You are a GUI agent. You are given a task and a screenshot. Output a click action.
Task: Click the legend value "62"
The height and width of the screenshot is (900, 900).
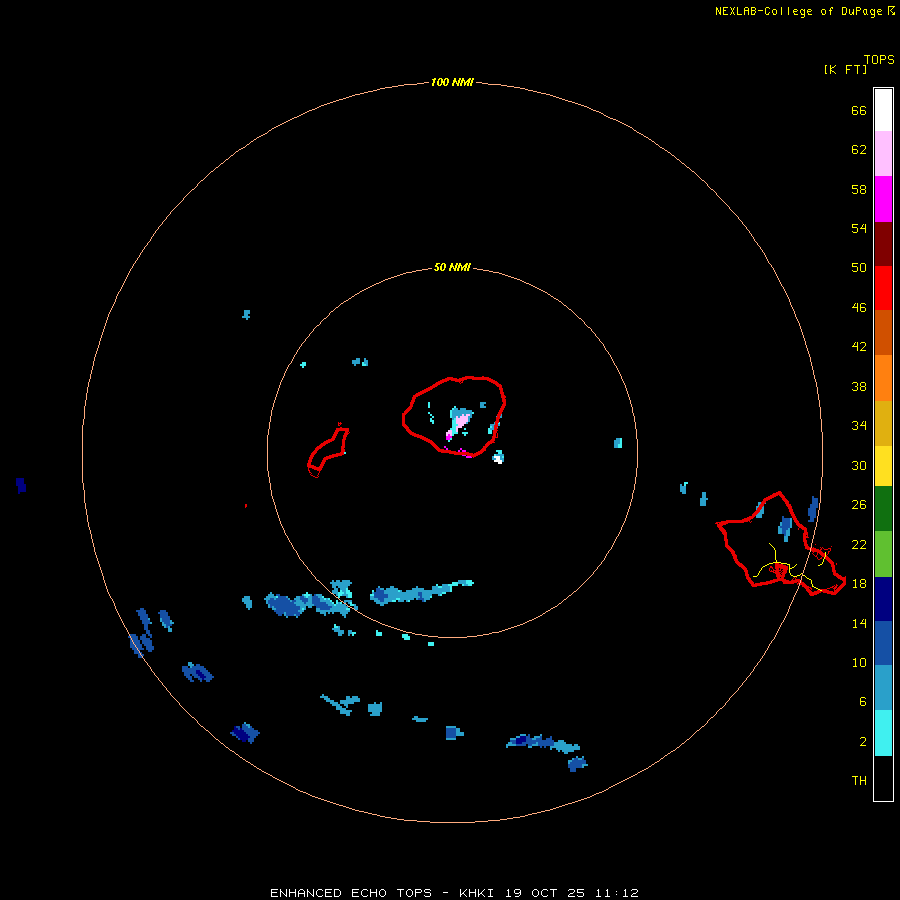coord(859,149)
